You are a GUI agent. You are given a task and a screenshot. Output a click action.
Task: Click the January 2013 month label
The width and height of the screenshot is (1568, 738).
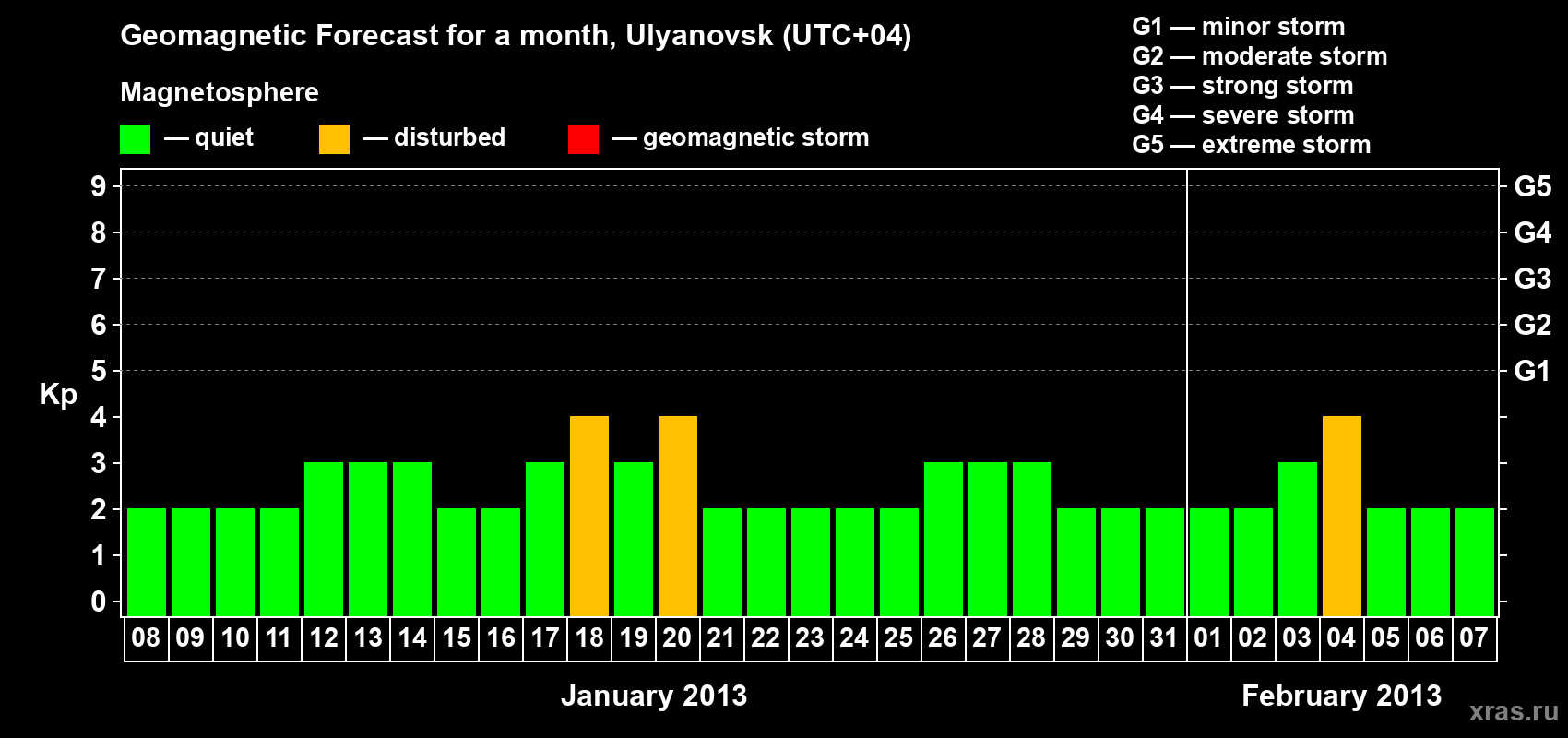(654, 696)
